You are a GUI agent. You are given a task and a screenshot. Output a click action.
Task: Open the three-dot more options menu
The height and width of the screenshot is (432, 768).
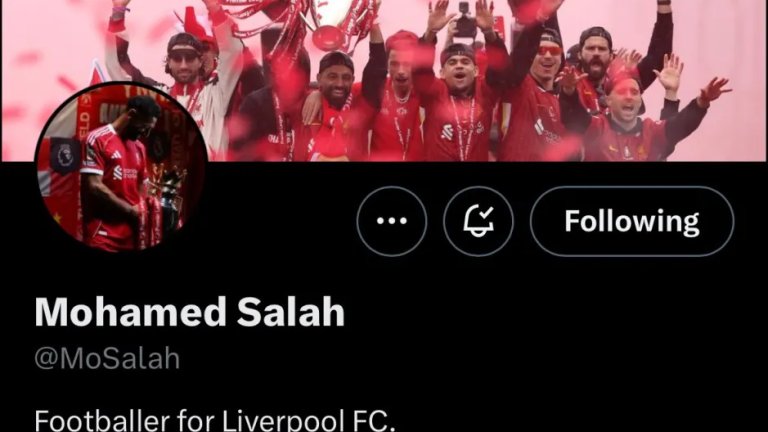(391, 221)
